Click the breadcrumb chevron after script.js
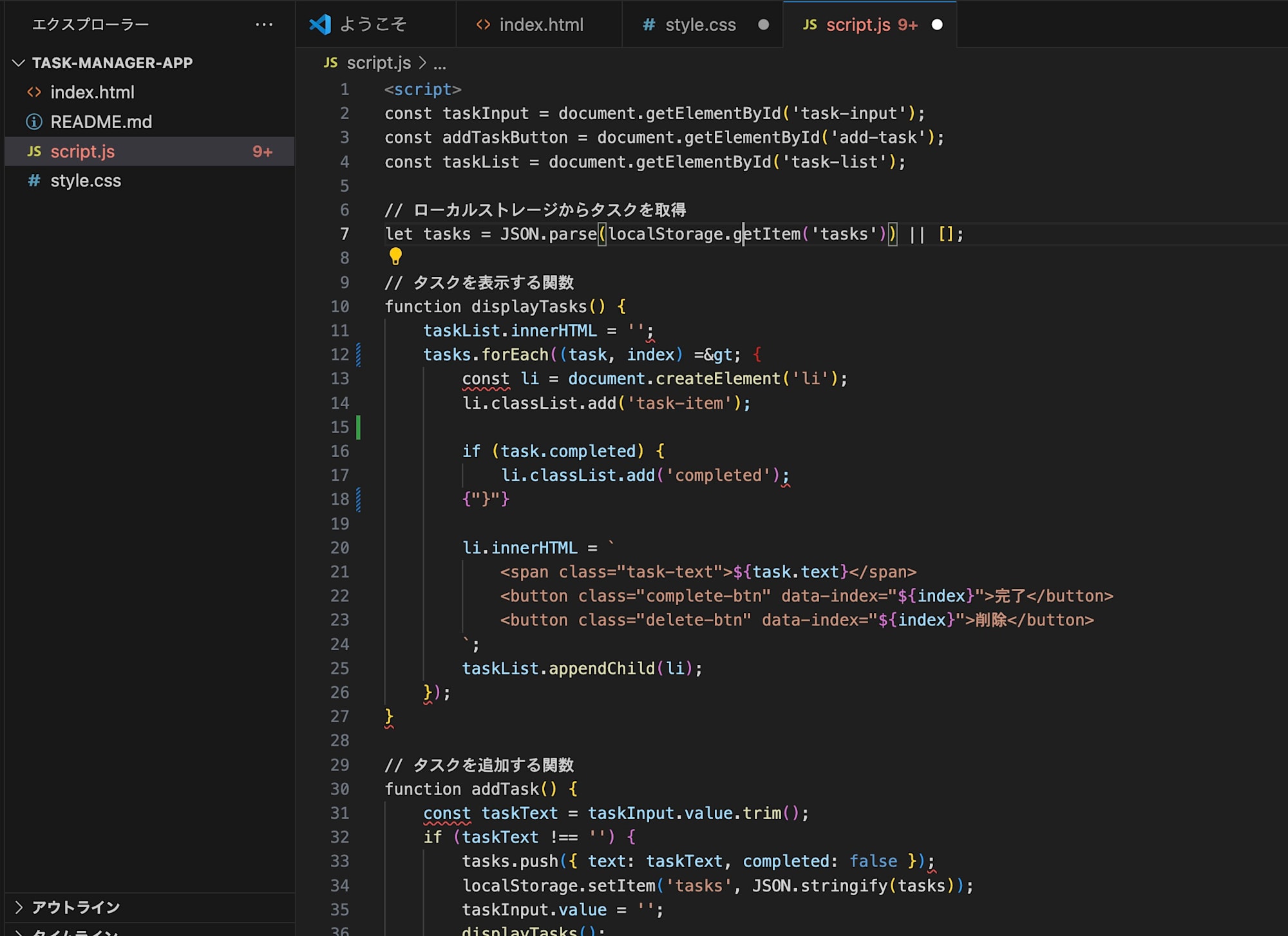Image resolution: width=1288 pixels, height=936 pixels. (x=422, y=62)
